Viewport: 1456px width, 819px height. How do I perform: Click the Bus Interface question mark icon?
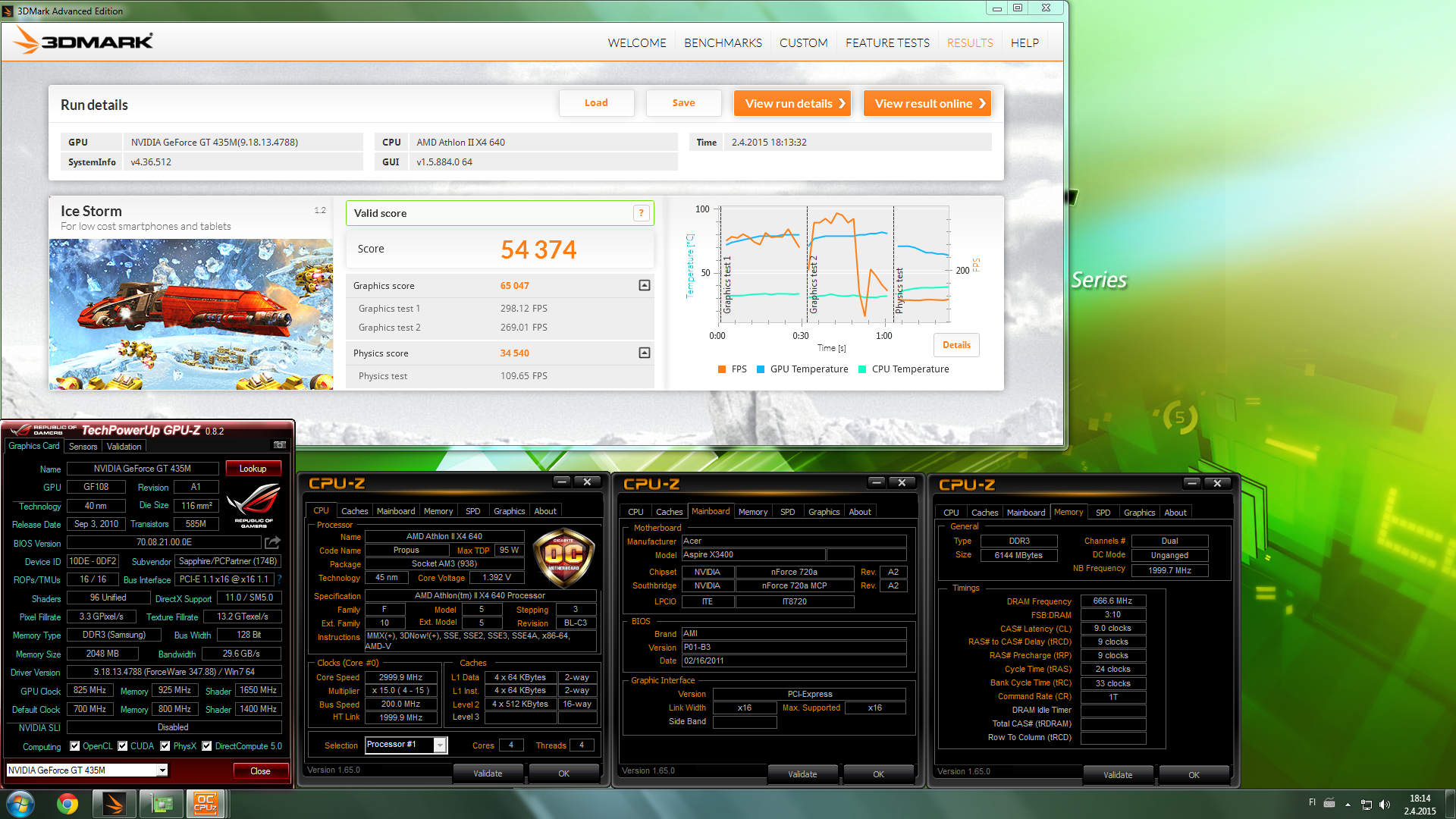point(280,579)
